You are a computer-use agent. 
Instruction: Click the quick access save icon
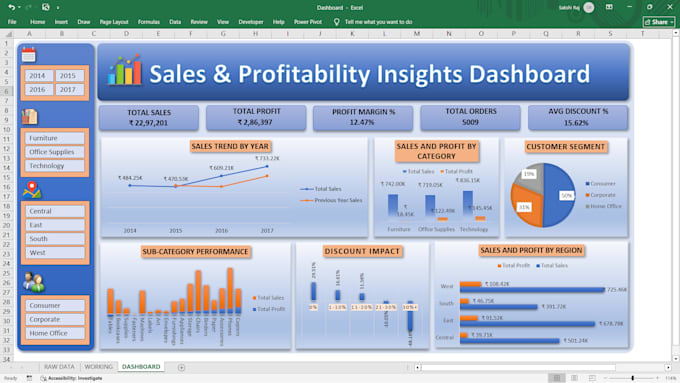point(46,7)
